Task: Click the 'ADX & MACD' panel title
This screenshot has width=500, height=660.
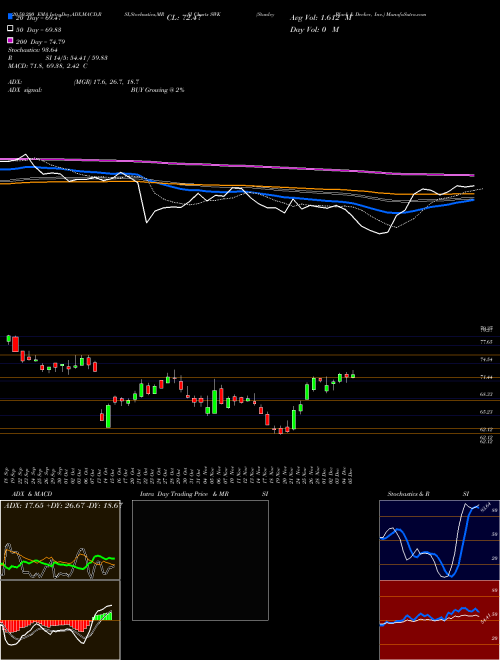Action: click(30, 494)
